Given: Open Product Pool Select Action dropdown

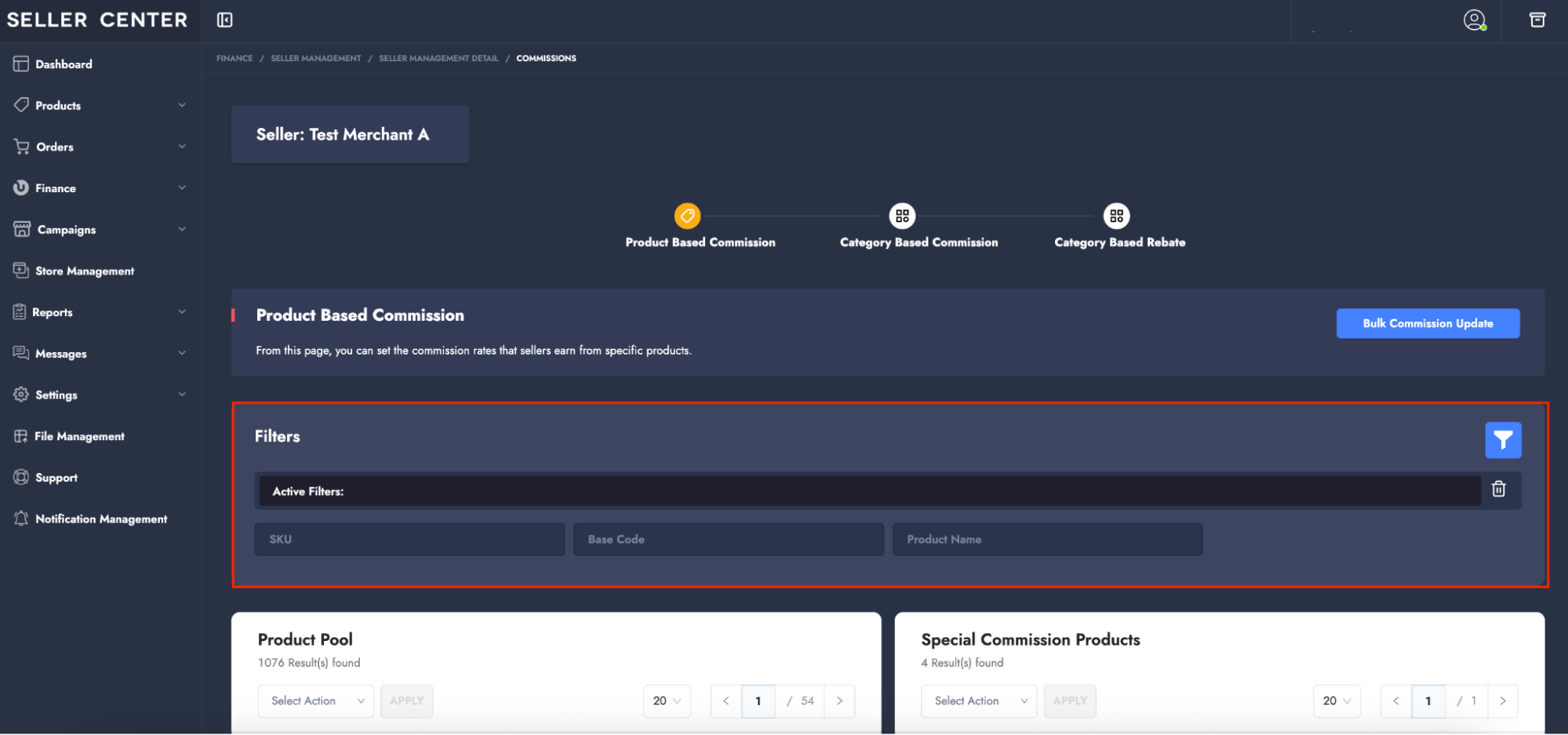Looking at the screenshot, I should tap(315, 701).
